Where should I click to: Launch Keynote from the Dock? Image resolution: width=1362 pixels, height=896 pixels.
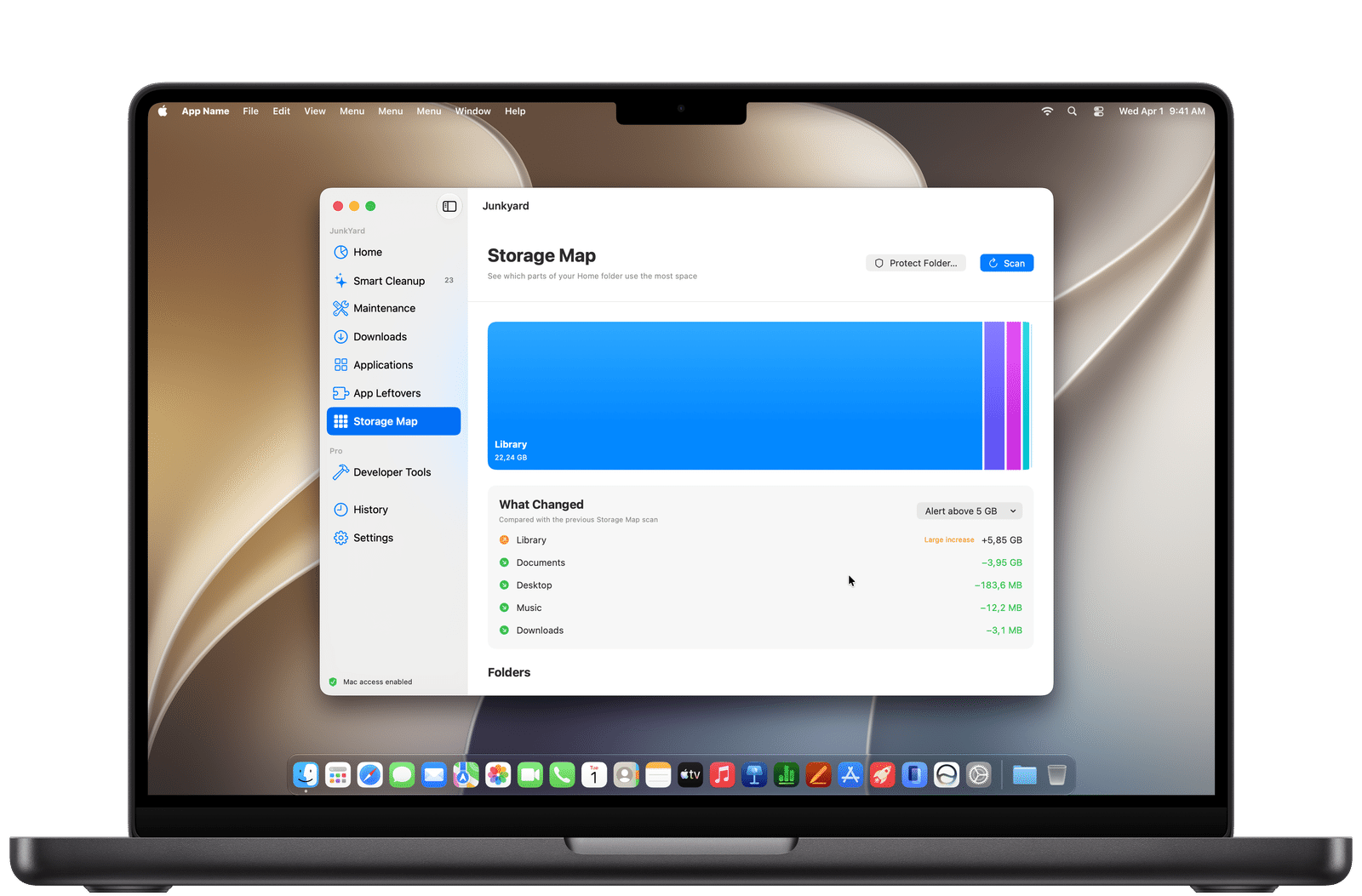(754, 774)
